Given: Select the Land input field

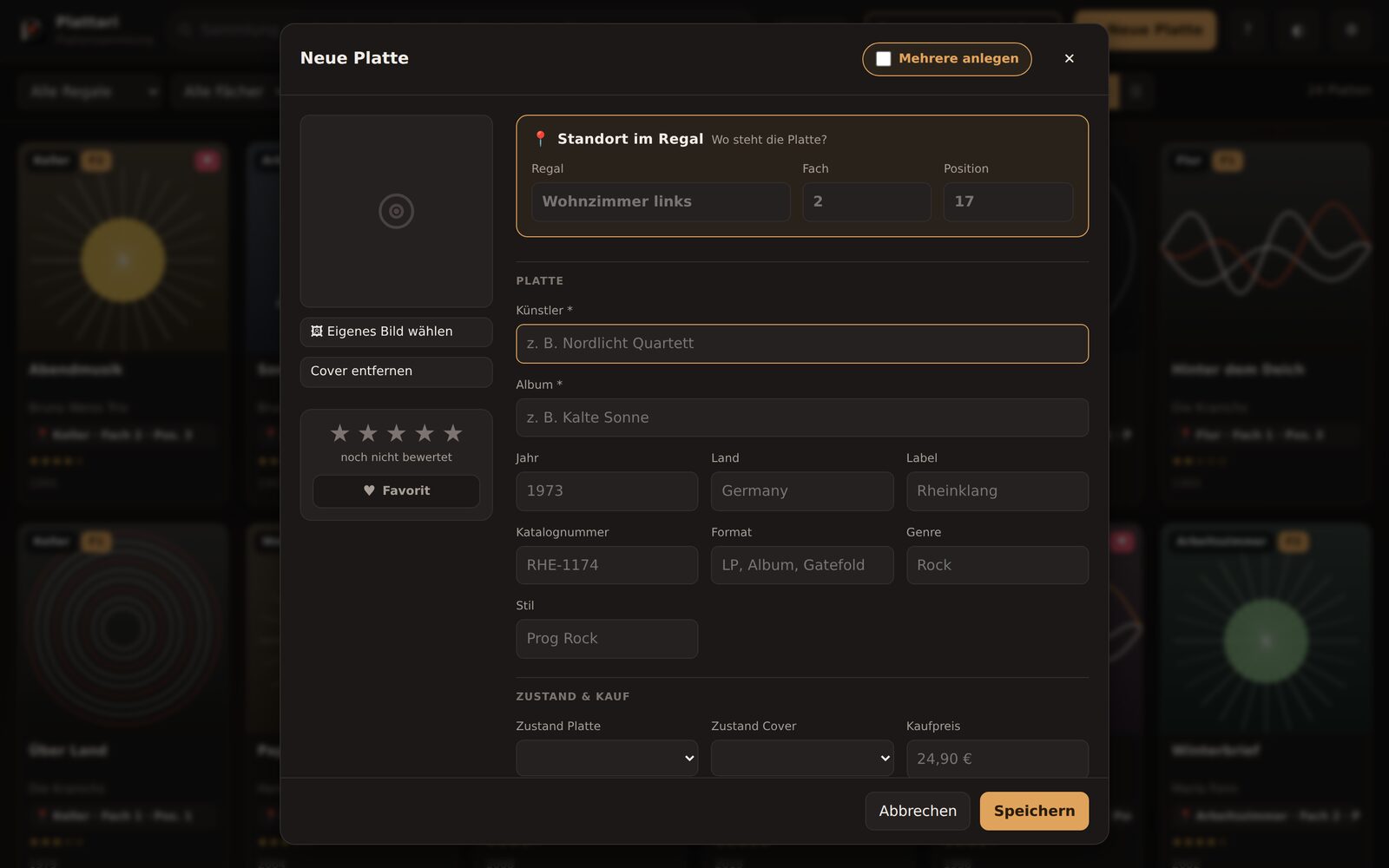Looking at the screenshot, I should click(x=802, y=491).
